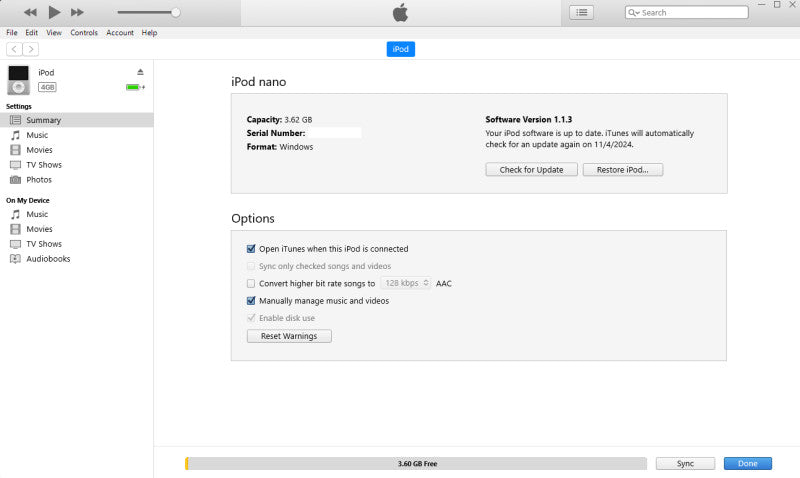Toggle Open iTunes when this iPod is connected
The image size is (800, 478).
click(x=251, y=249)
